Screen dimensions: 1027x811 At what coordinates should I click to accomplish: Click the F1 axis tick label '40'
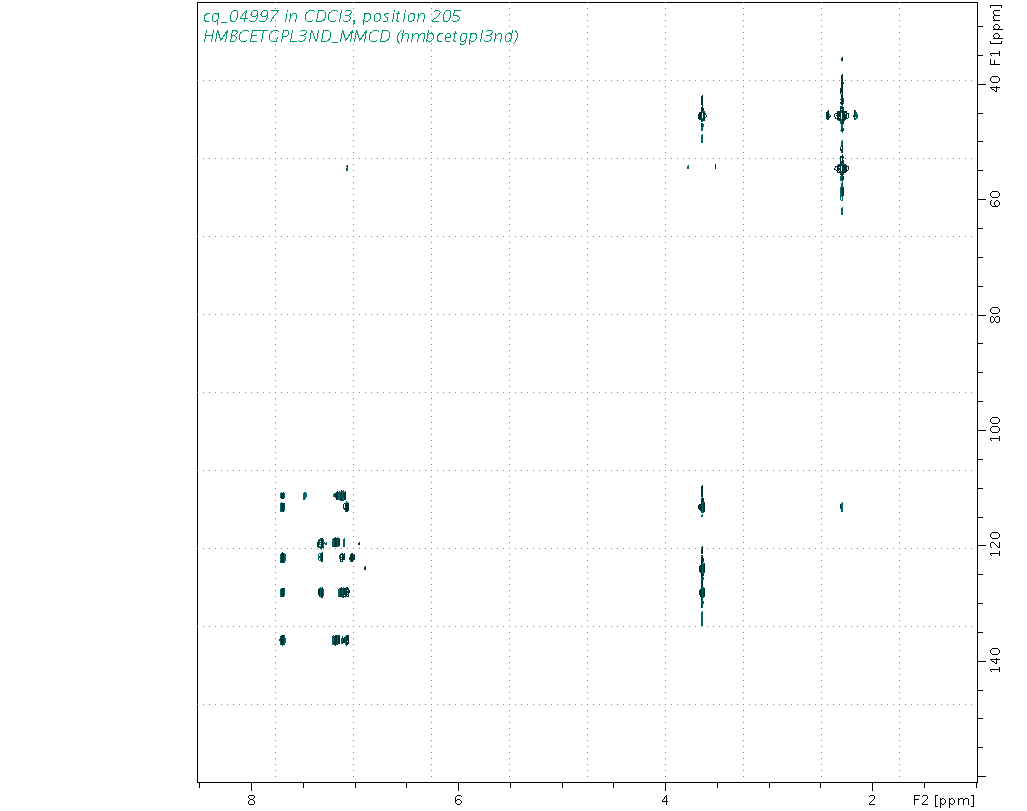point(995,84)
